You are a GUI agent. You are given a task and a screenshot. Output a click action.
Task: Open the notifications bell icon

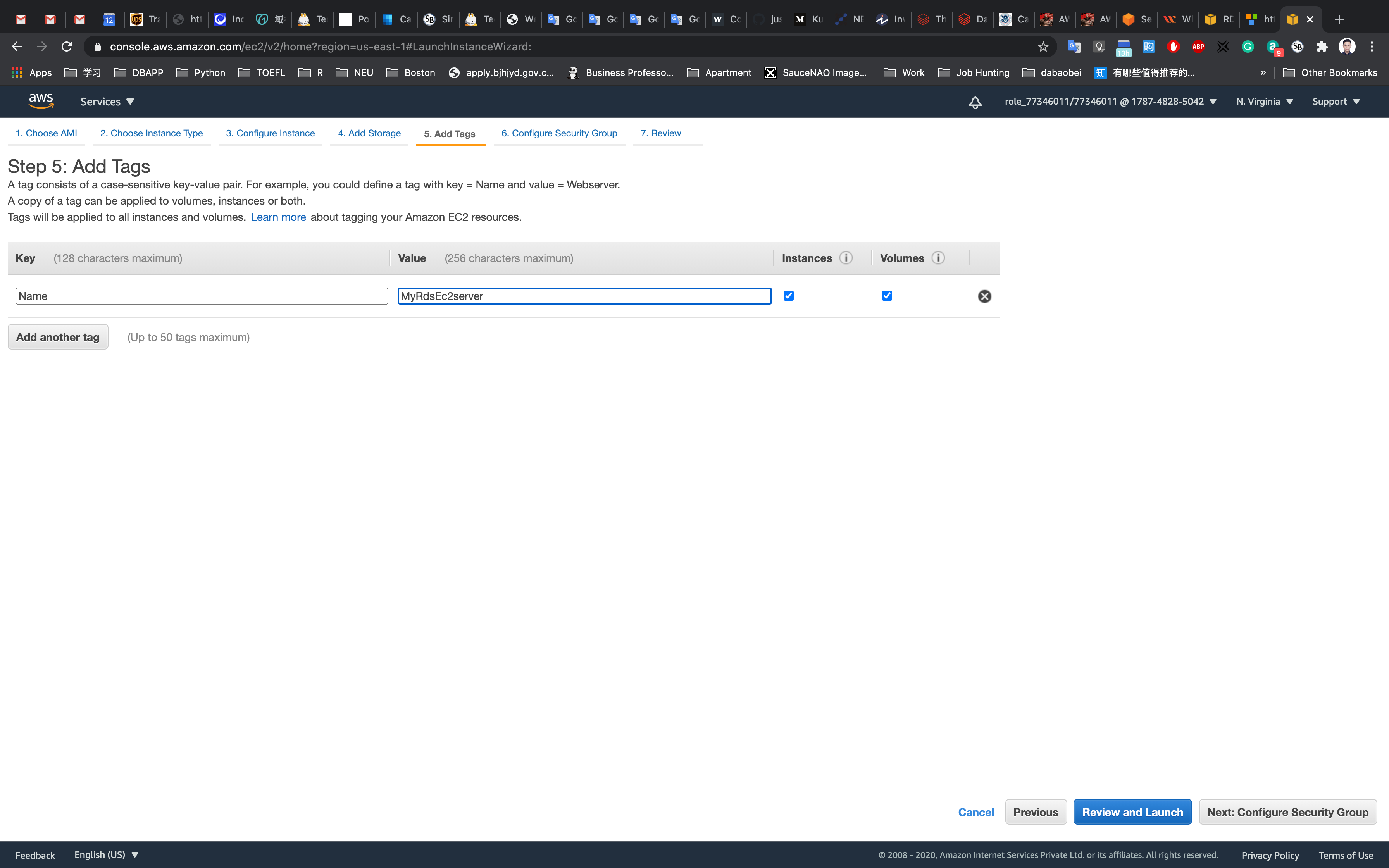pos(975,102)
